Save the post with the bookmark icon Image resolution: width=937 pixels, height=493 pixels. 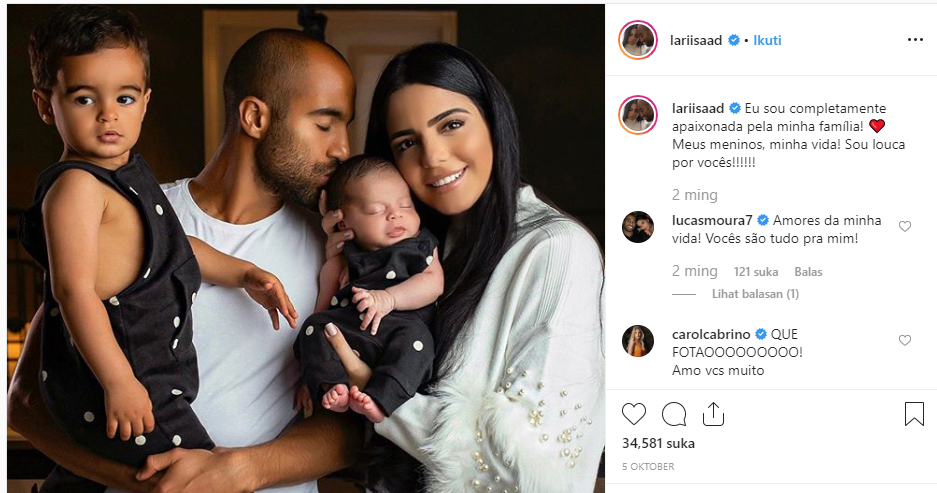(914, 414)
